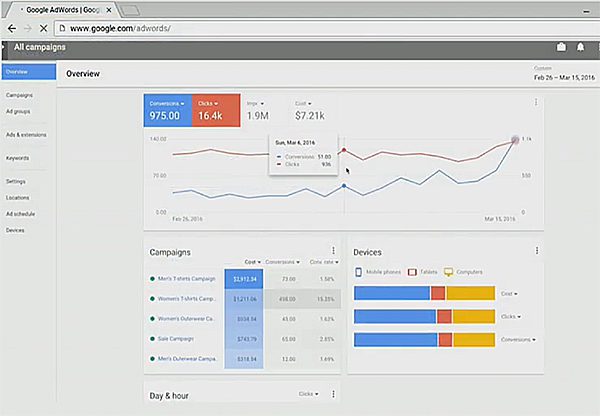600x416 pixels.
Task: Open the Conv. rate column dropdown
Action: click(x=324, y=262)
